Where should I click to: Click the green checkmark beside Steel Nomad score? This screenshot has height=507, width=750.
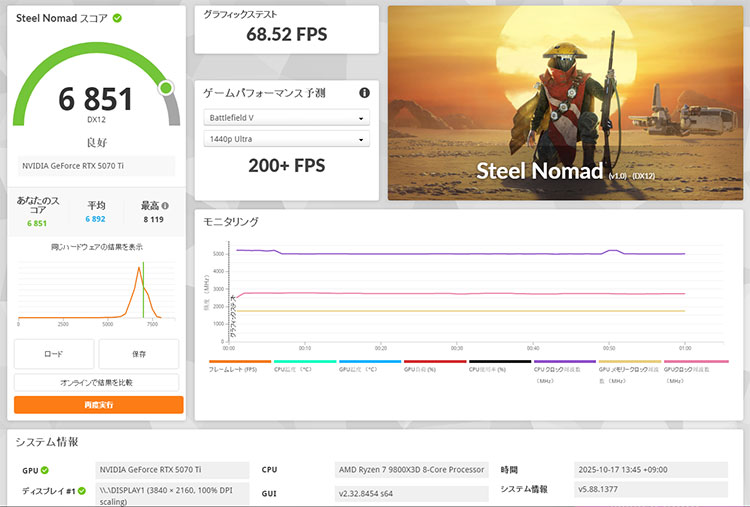click(x=118, y=18)
